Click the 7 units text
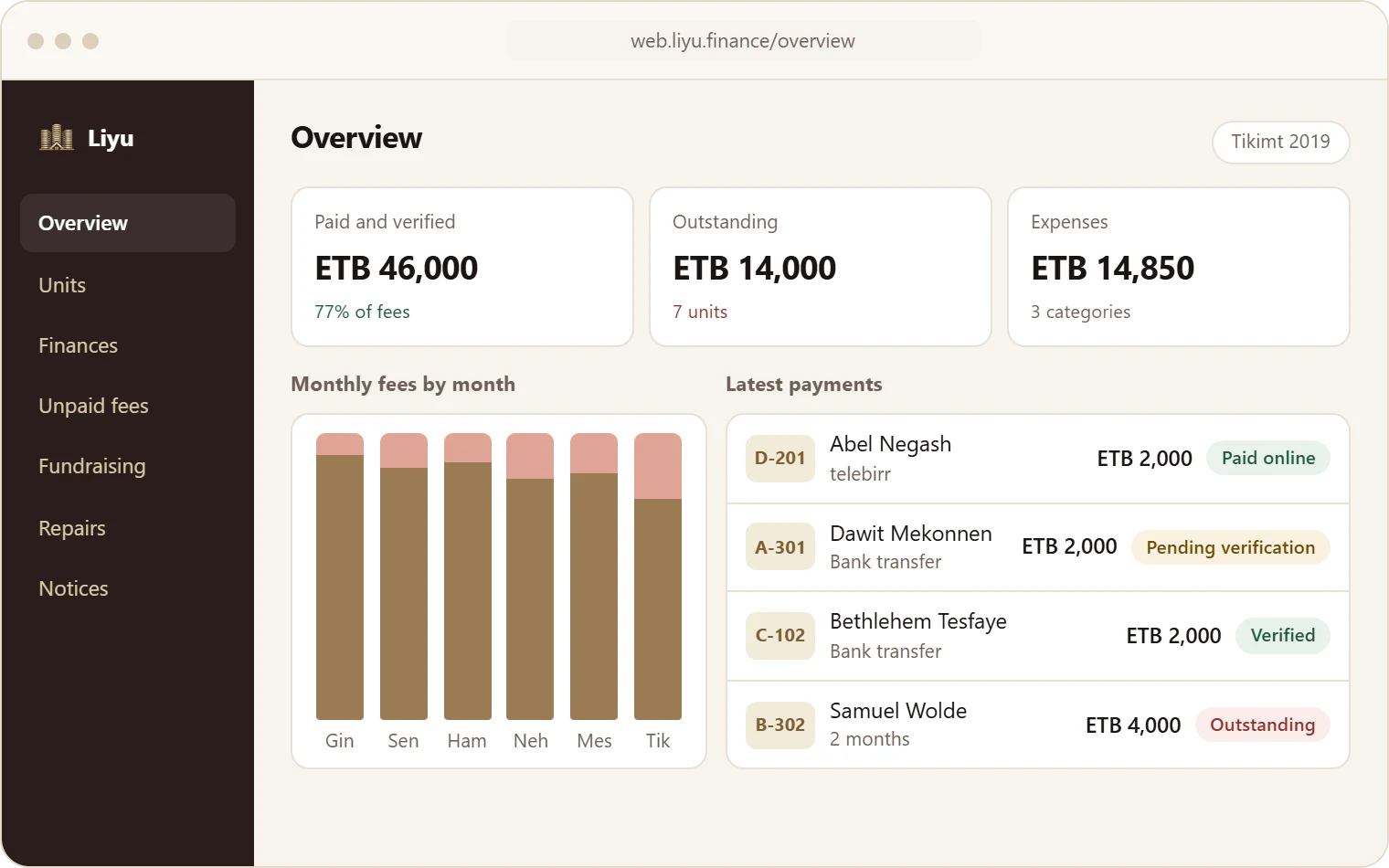Image resolution: width=1389 pixels, height=868 pixels. pos(700,312)
